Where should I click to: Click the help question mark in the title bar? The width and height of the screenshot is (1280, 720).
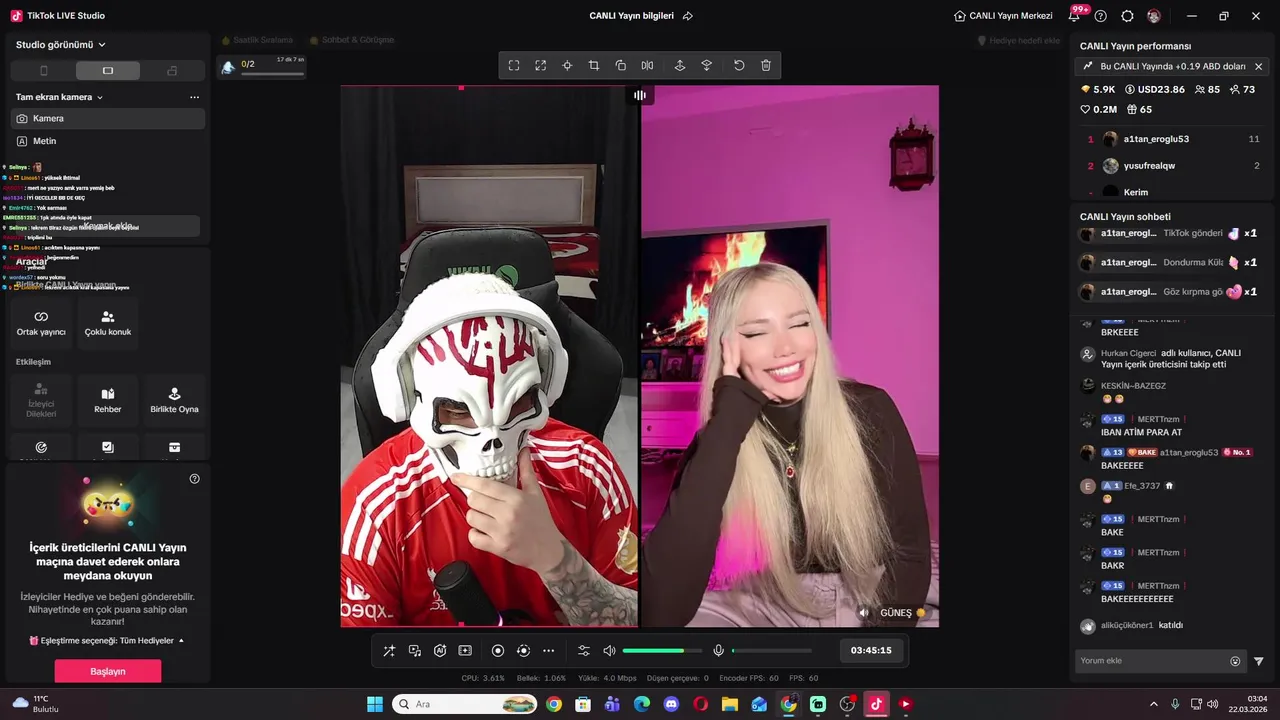pos(1101,16)
